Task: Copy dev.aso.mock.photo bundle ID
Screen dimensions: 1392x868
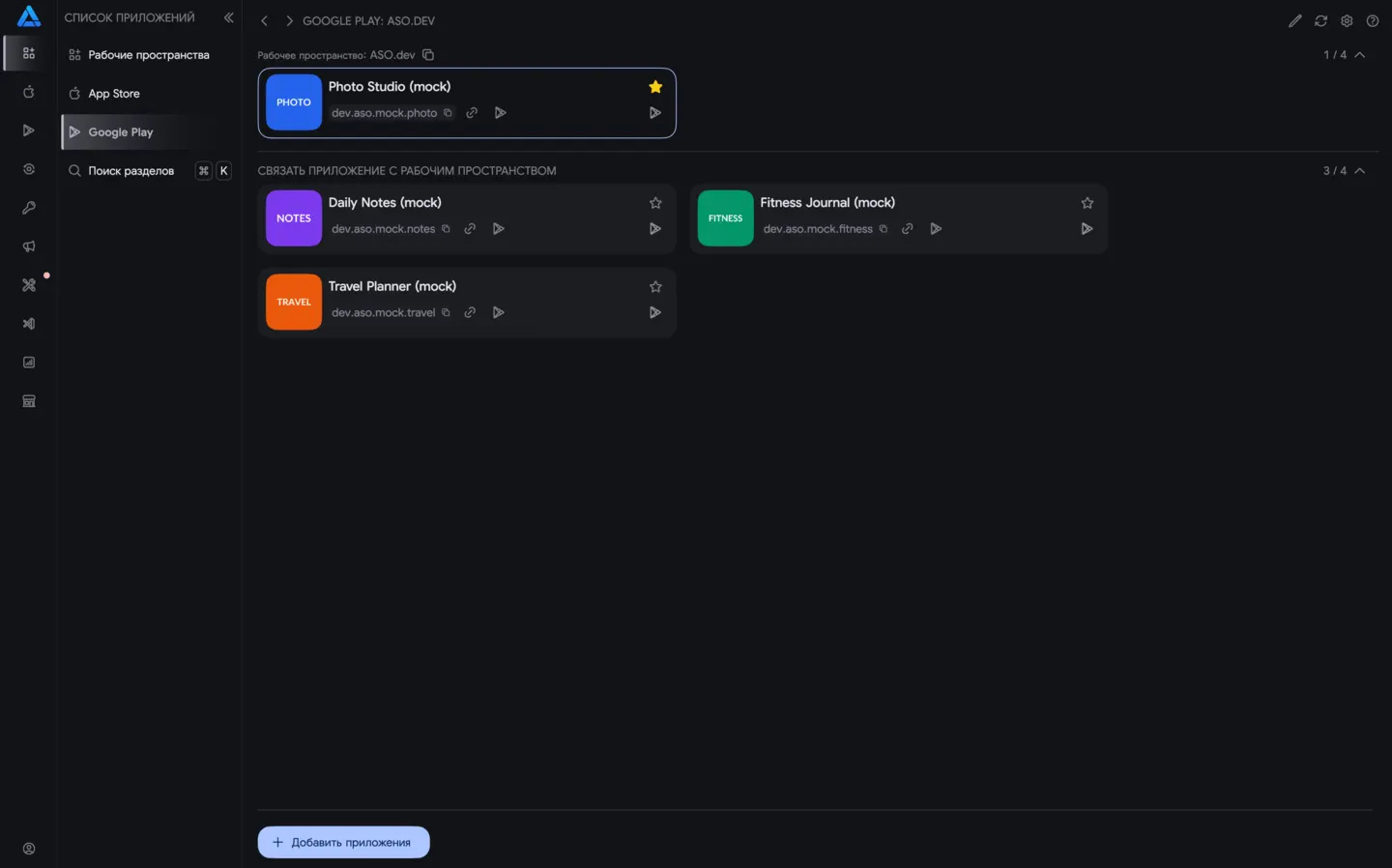Action: click(x=448, y=113)
